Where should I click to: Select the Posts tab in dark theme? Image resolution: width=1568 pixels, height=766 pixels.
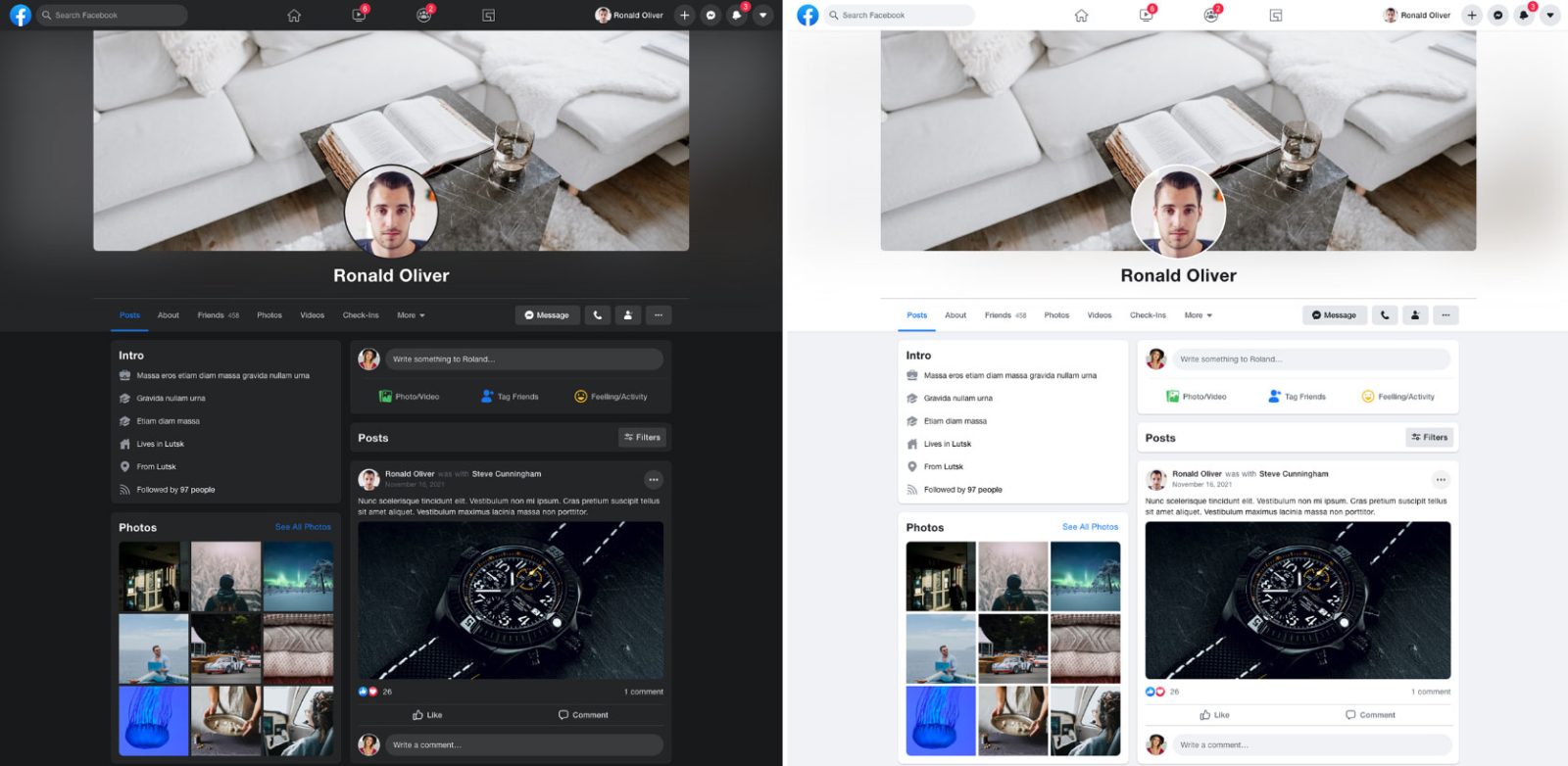129,315
